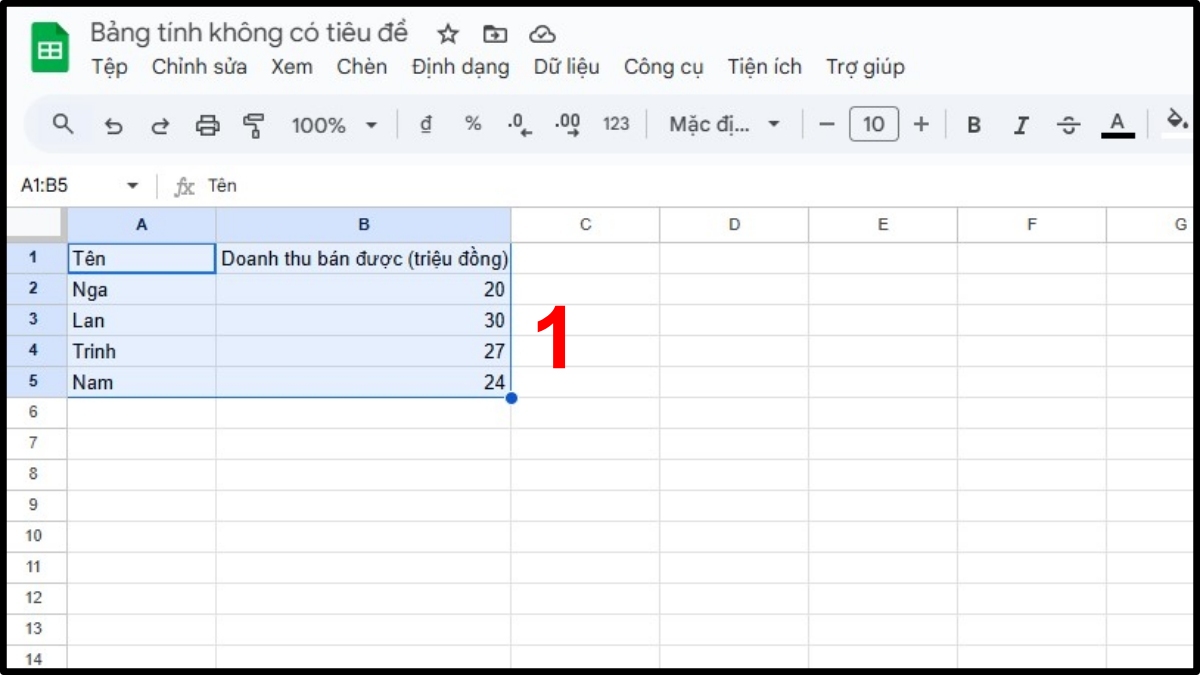This screenshot has width=1200, height=675.
Task: Open the Chèn menu
Action: [362, 67]
